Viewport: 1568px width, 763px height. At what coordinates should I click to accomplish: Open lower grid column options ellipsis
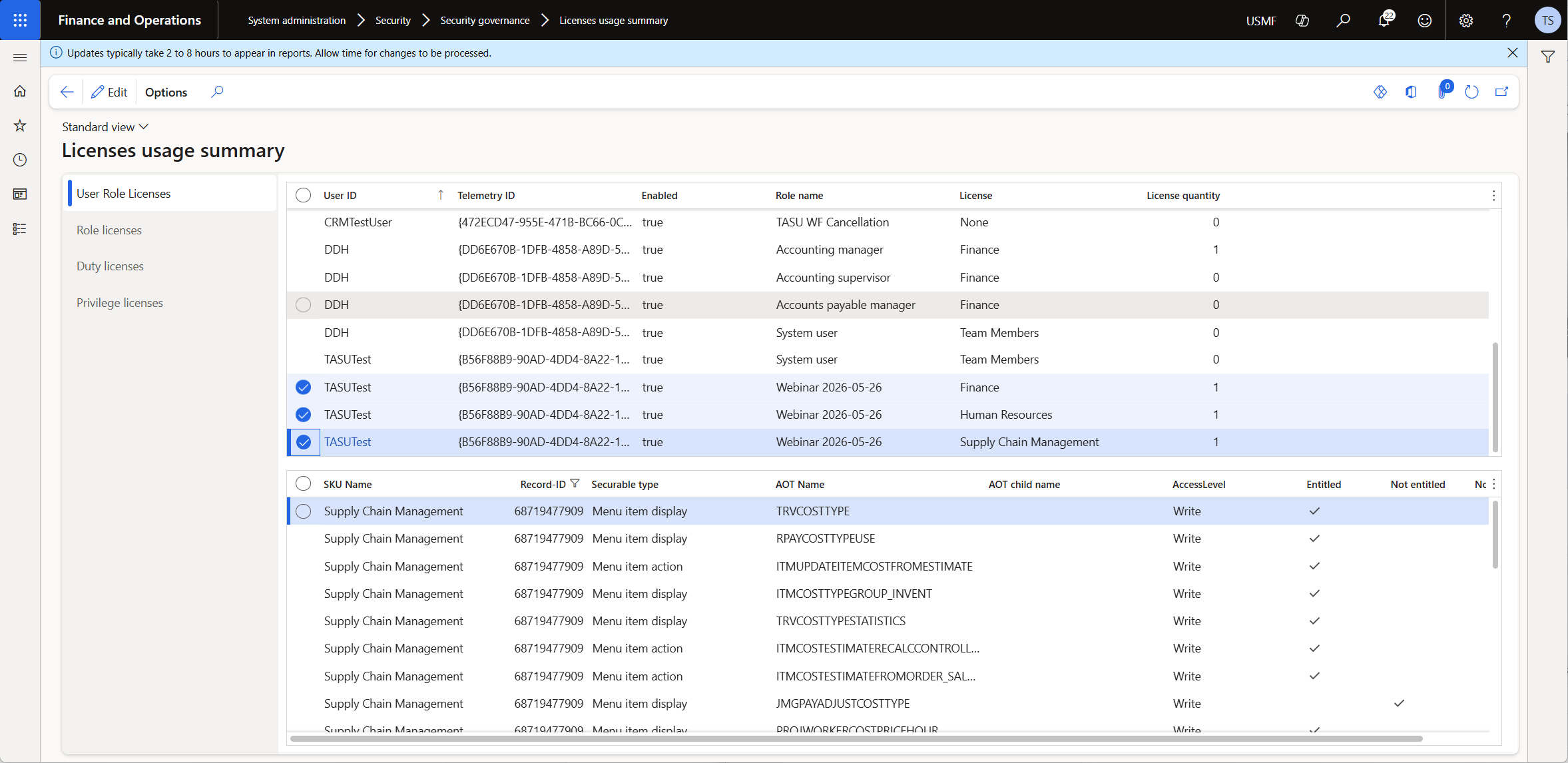coord(1493,484)
